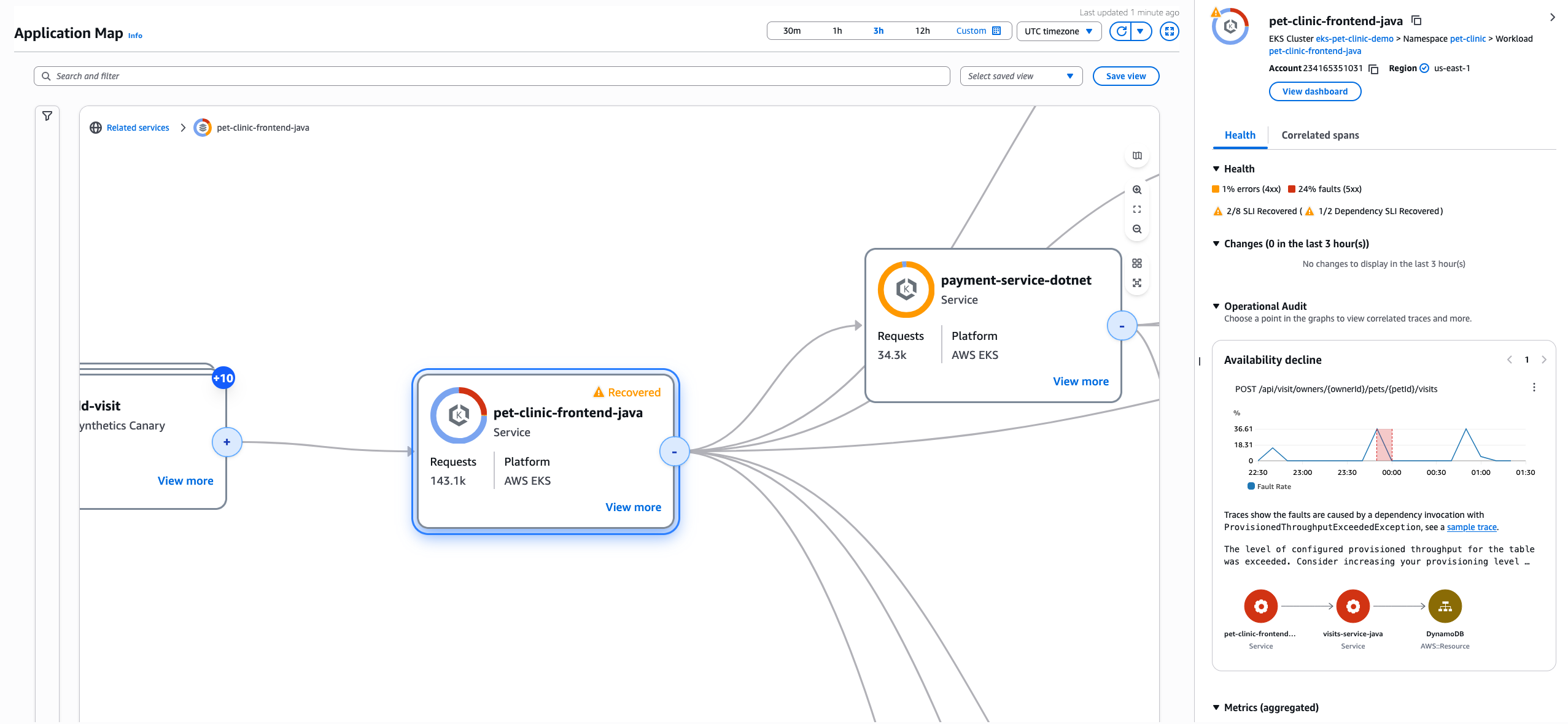Go to the next Availability decline page

coord(1545,360)
